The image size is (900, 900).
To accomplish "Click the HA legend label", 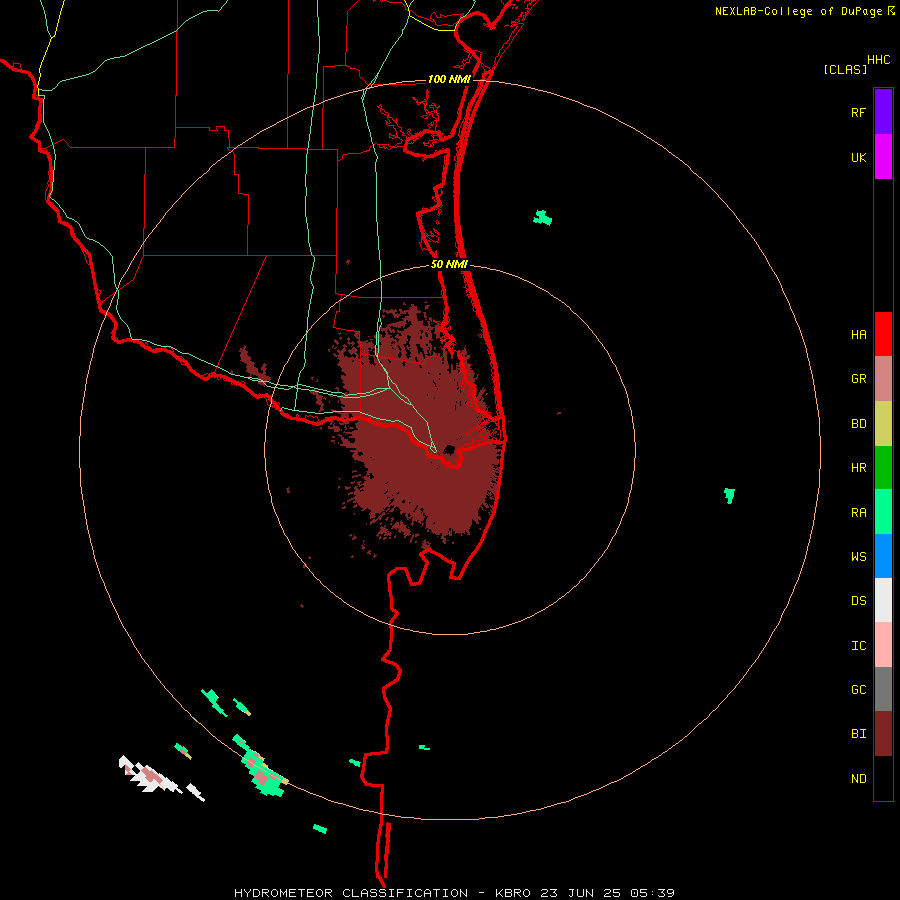I will (x=858, y=335).
